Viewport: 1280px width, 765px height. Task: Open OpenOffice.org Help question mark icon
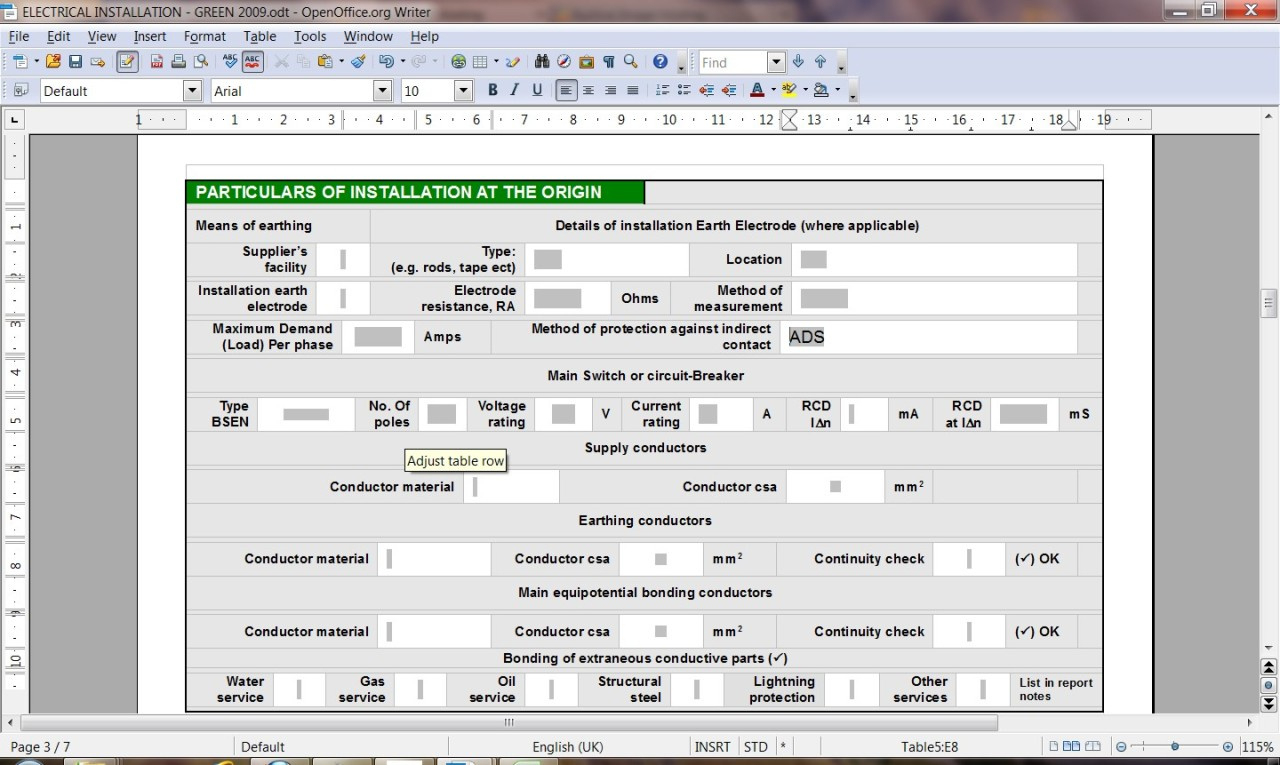660,62
